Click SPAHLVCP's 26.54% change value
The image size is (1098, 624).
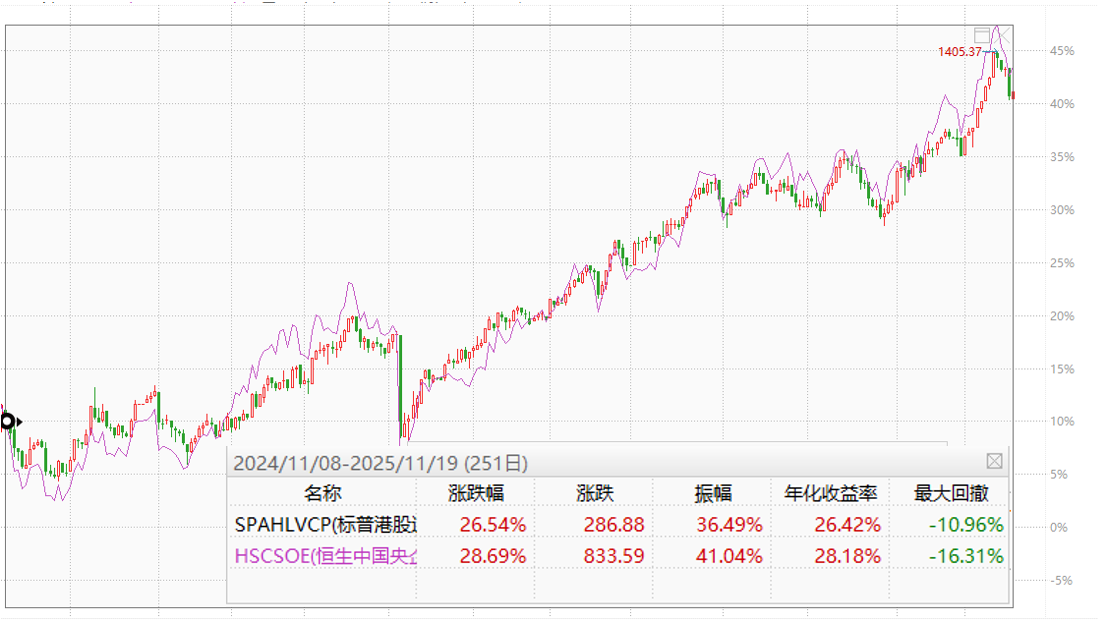pos(493,524)
